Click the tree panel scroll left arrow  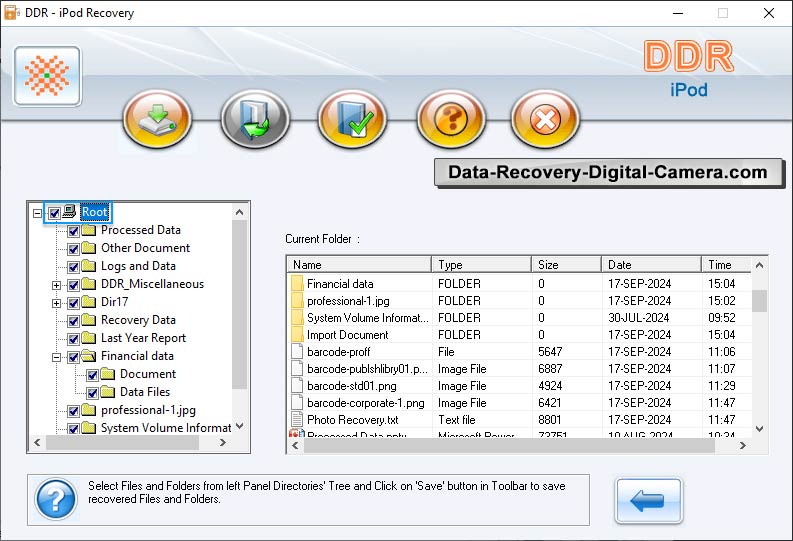pyautogui.click(x=37, y=442)
